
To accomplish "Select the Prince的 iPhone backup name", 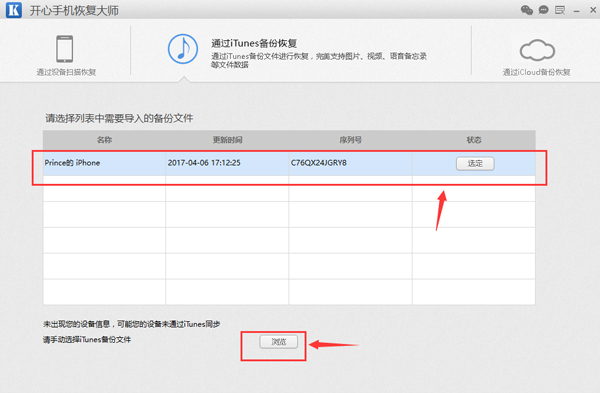I will pyautogui.click(x=72, y=163).
